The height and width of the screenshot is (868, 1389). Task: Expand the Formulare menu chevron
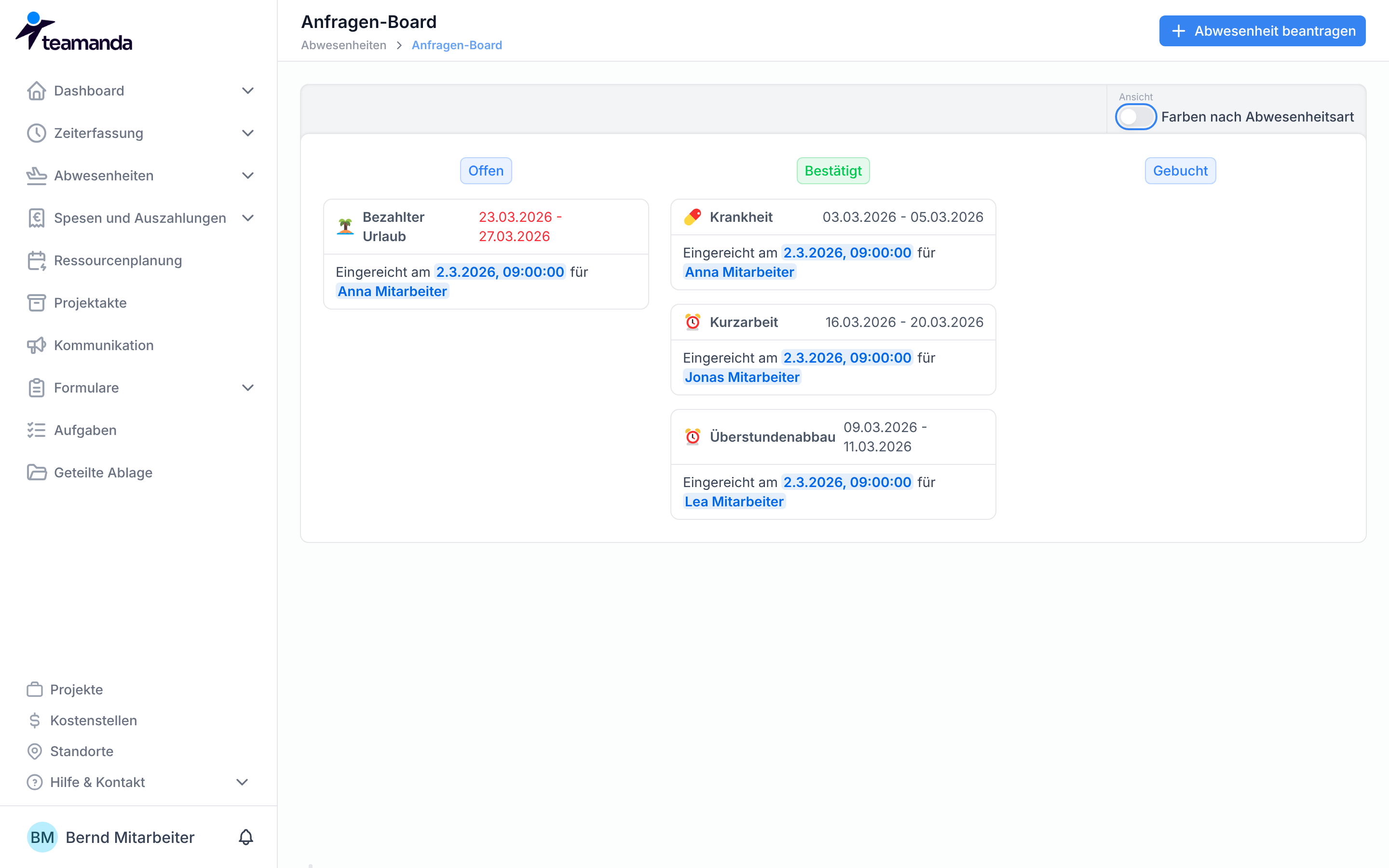247,388
